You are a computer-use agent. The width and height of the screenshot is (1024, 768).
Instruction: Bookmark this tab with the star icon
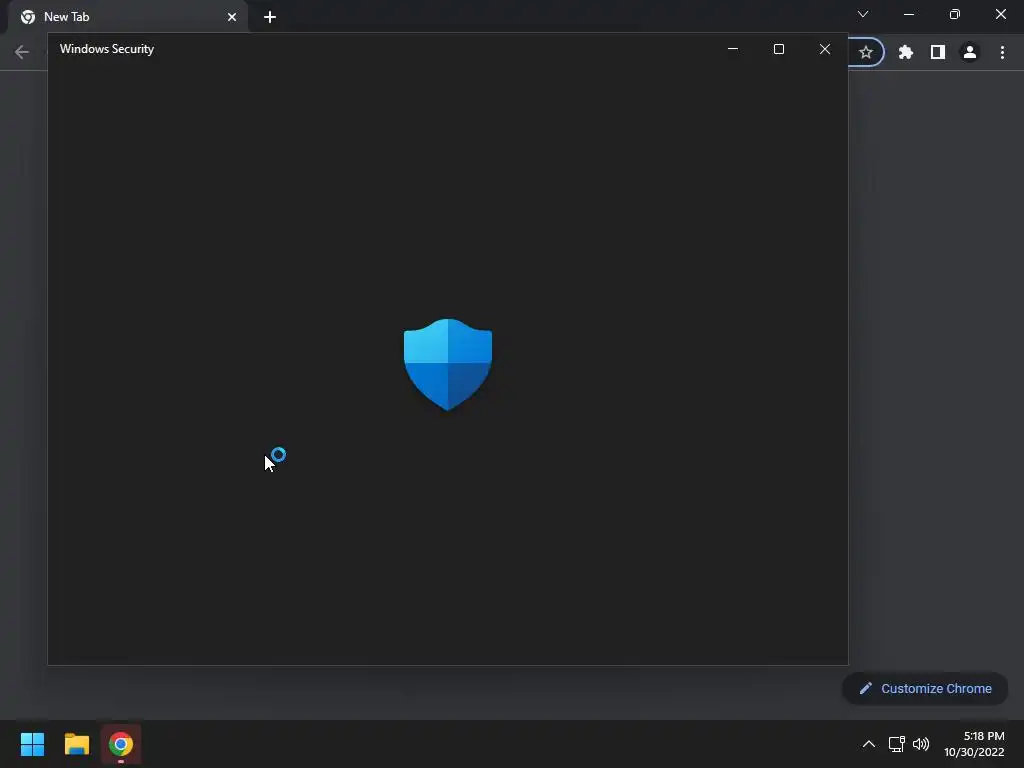[x=866, y=52]
